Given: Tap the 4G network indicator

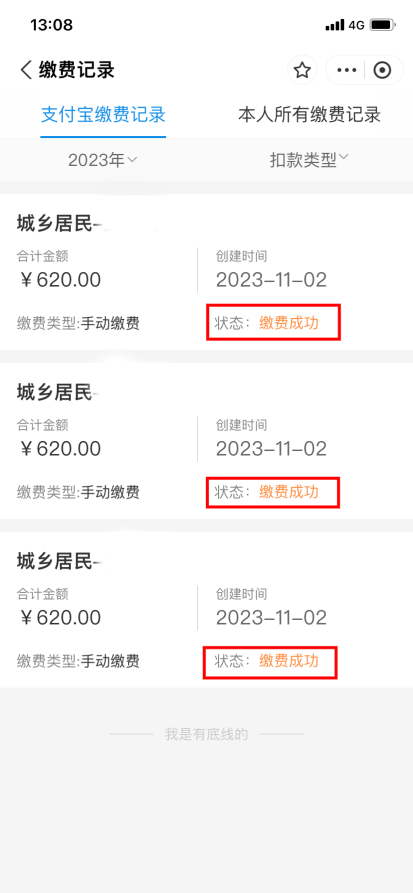Looking at the screenshot, I should (x=357, y=25).
